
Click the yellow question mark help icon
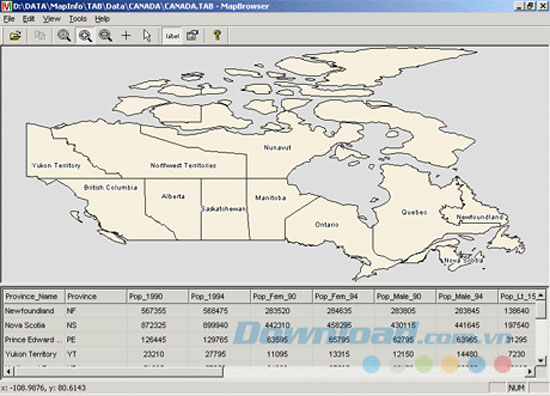coord(217,35)
